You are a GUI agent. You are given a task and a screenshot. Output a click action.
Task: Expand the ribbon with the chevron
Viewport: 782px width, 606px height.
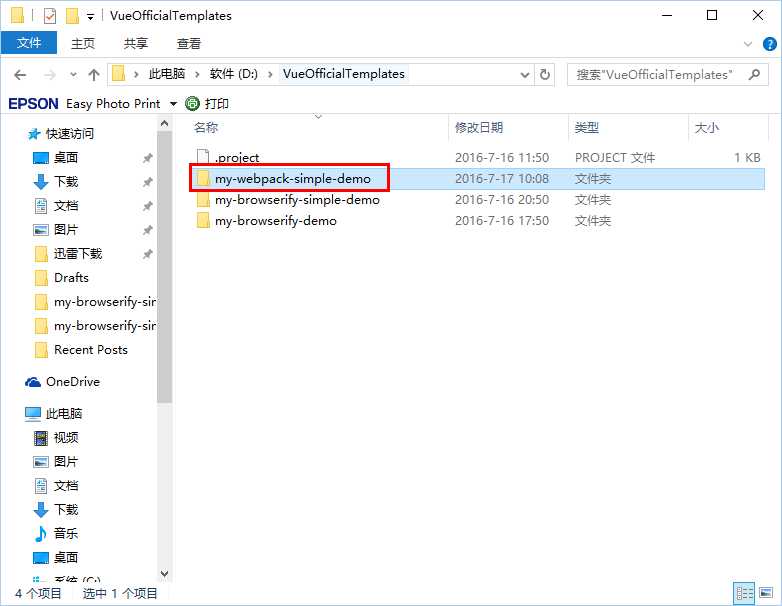(748, 44)
